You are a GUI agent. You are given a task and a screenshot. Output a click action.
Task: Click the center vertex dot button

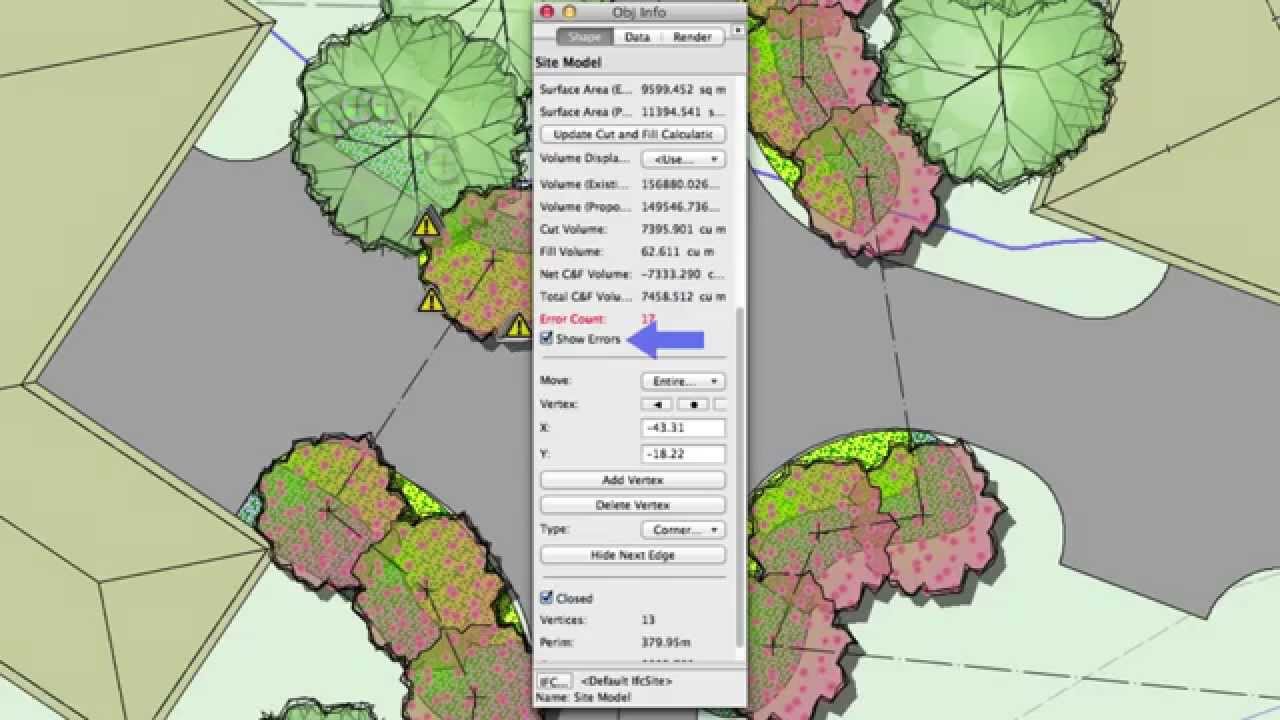pos(693,405)
